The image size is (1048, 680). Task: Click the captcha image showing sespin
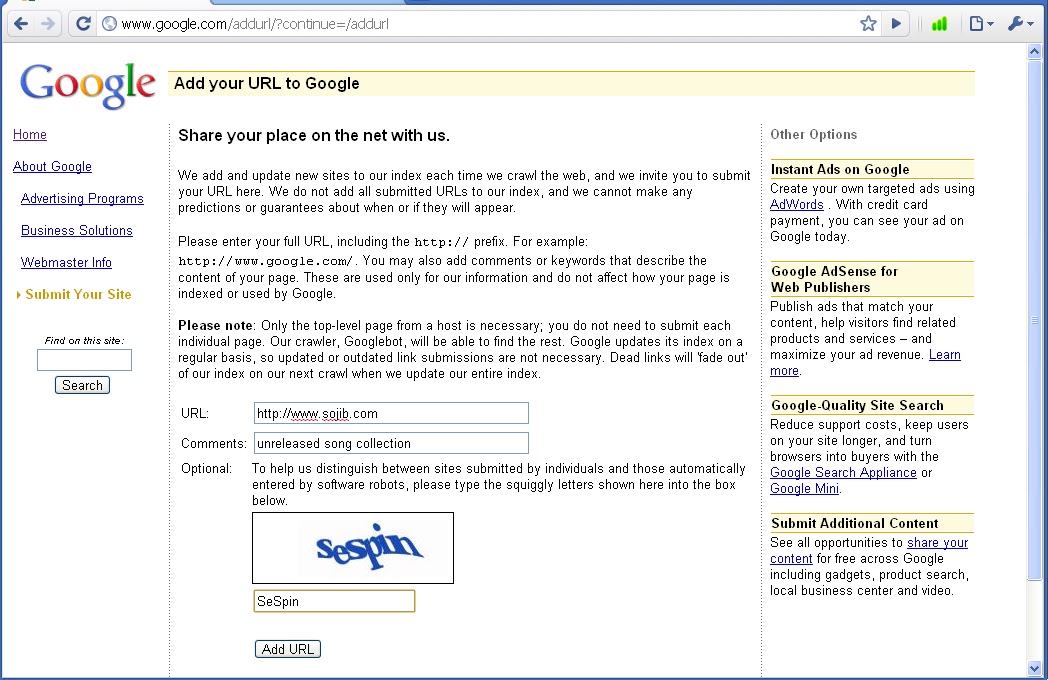[x=353, y=548]
